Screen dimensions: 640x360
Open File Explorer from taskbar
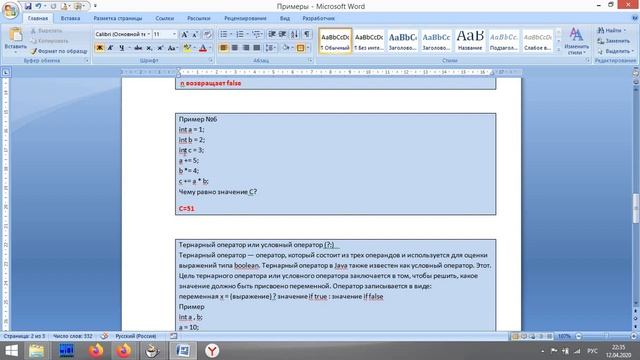pyautogui.click(x=36, y=351)
